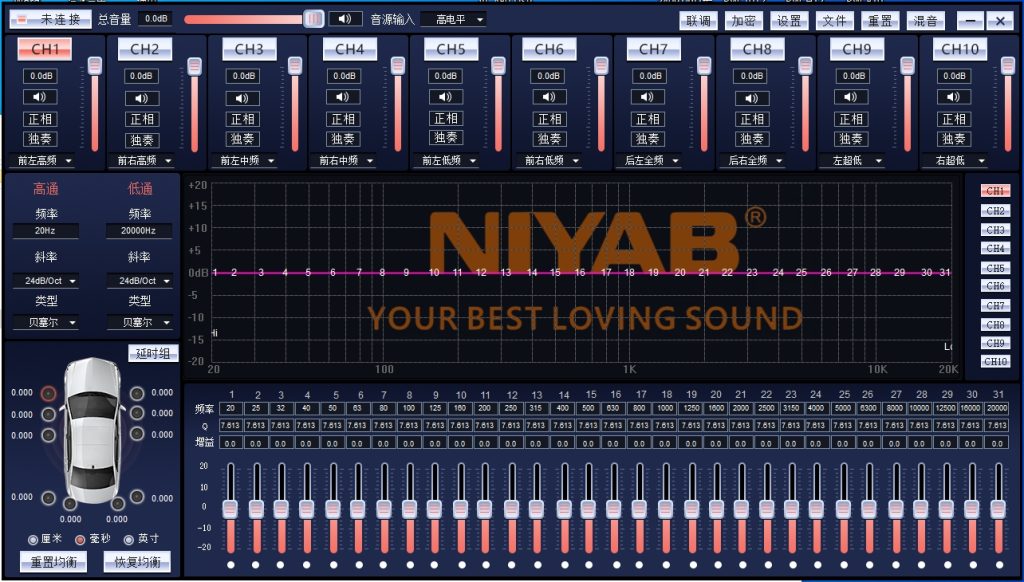This screenshot has height=582, width=1024.
Task: Toggle CH9 phase button 正相
Action: click(x=850, y=119)
